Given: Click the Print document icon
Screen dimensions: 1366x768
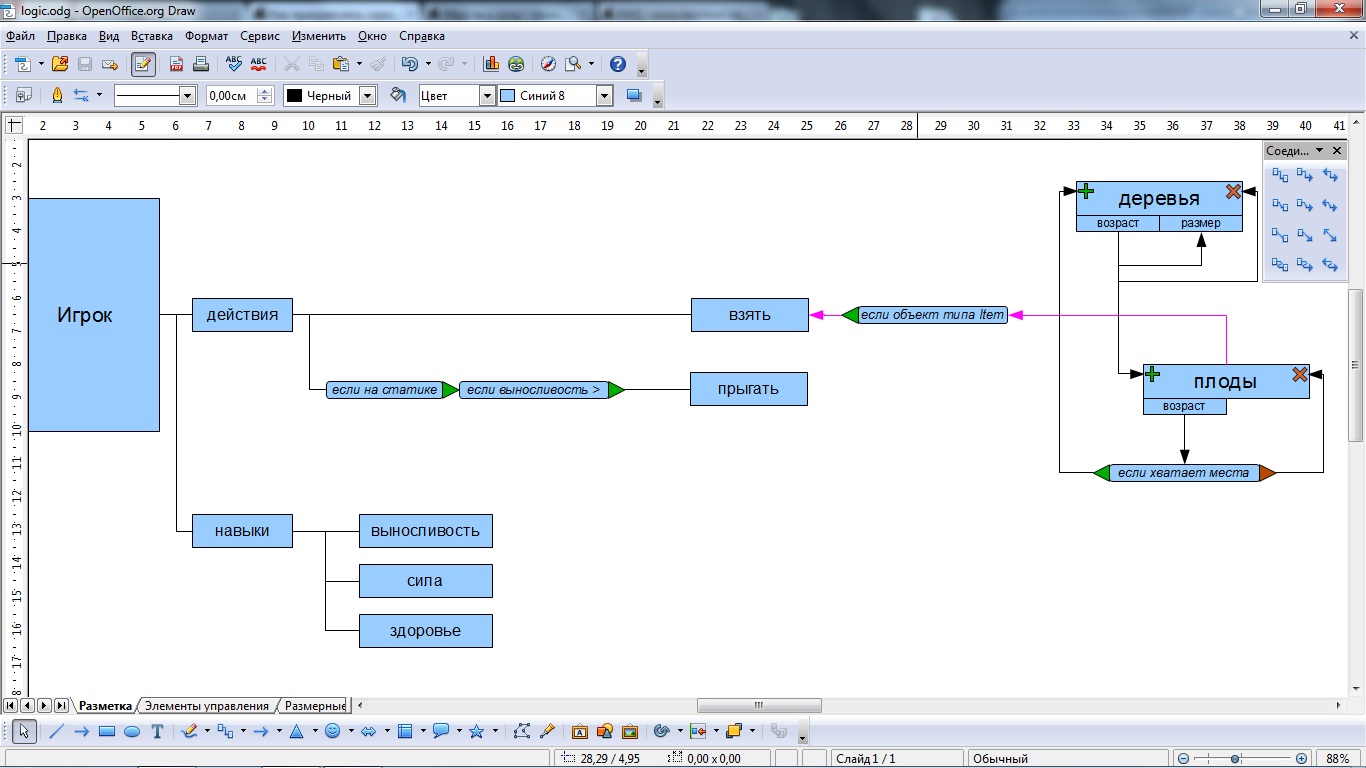Looking at the screenshot, I should [x=200, y=64].
